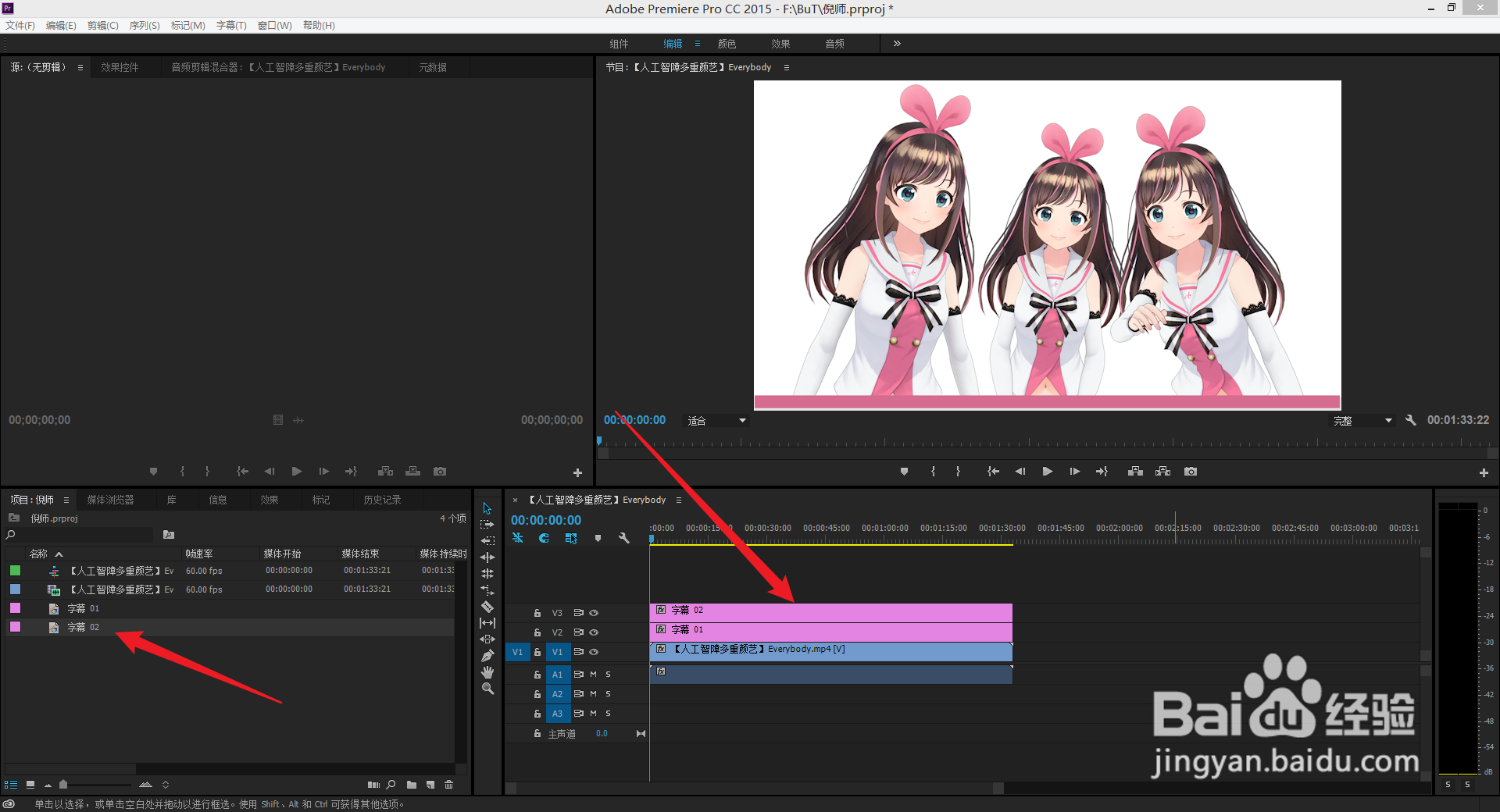Image resolution: width=1500 pixels, height=812 pixels.
Task: Export frame from the program monitor
Action: (x=1191, y=472)
